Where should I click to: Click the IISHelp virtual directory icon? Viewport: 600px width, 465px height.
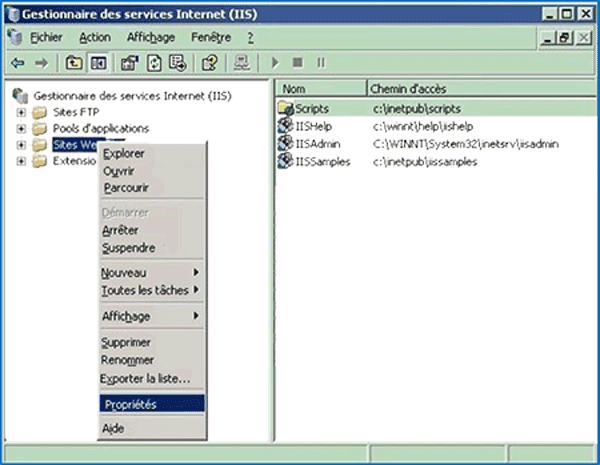coord(285,126)
